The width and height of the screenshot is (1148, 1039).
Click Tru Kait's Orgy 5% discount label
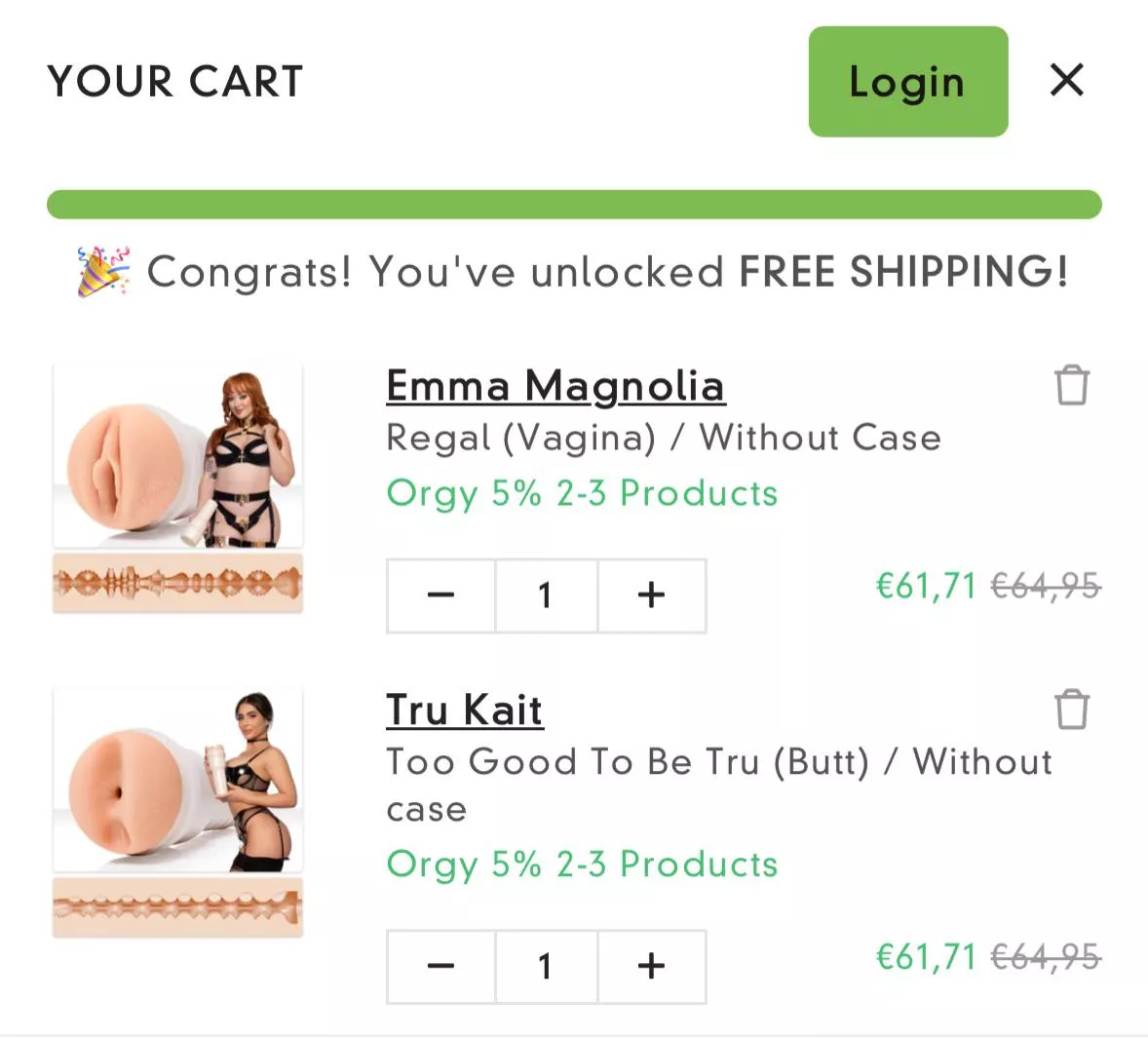pyautogui.click(x=582, y=865)
